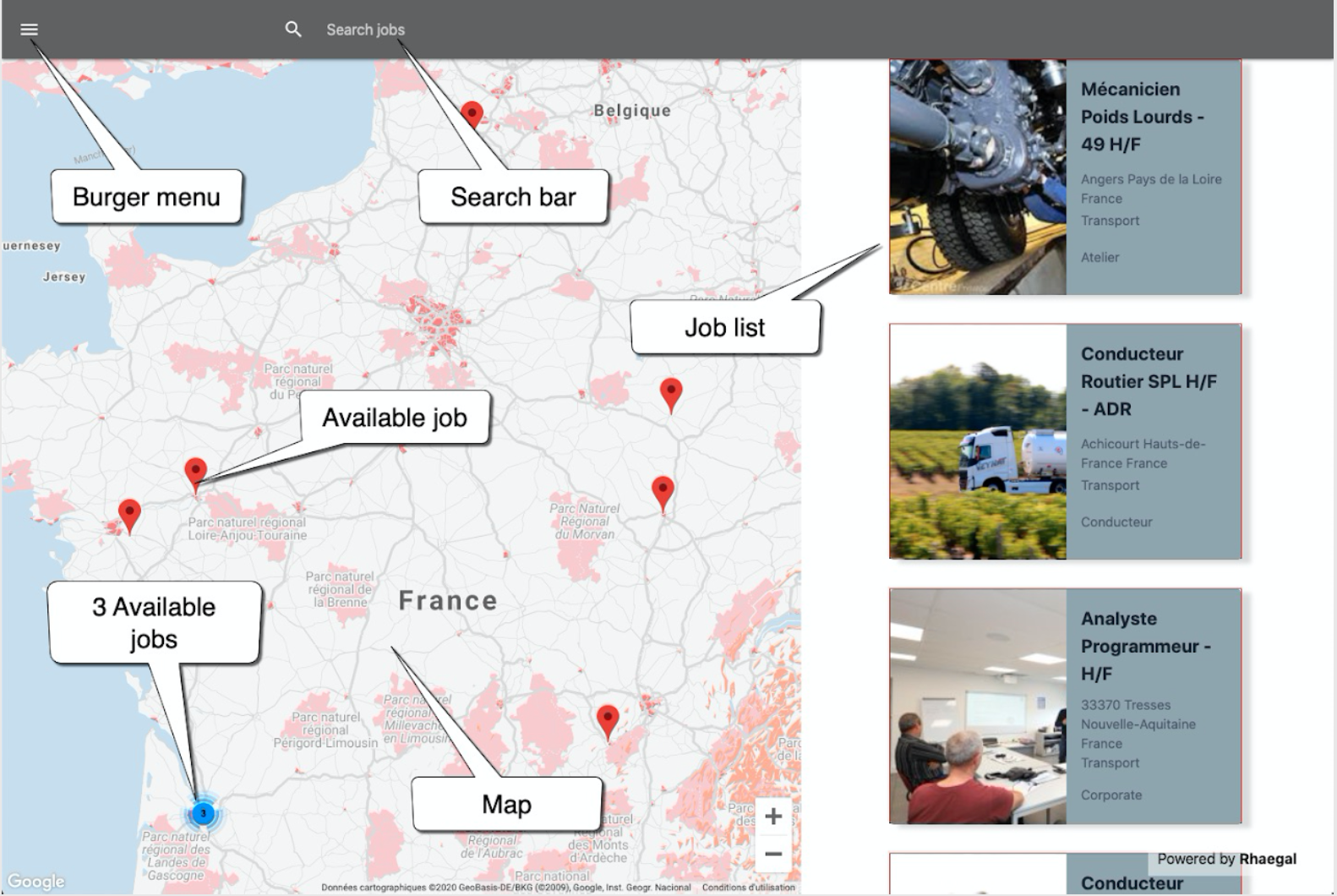1337x896 pixels.
Task: Zoom in the map with plus button
Action: (x=772, y=817)
